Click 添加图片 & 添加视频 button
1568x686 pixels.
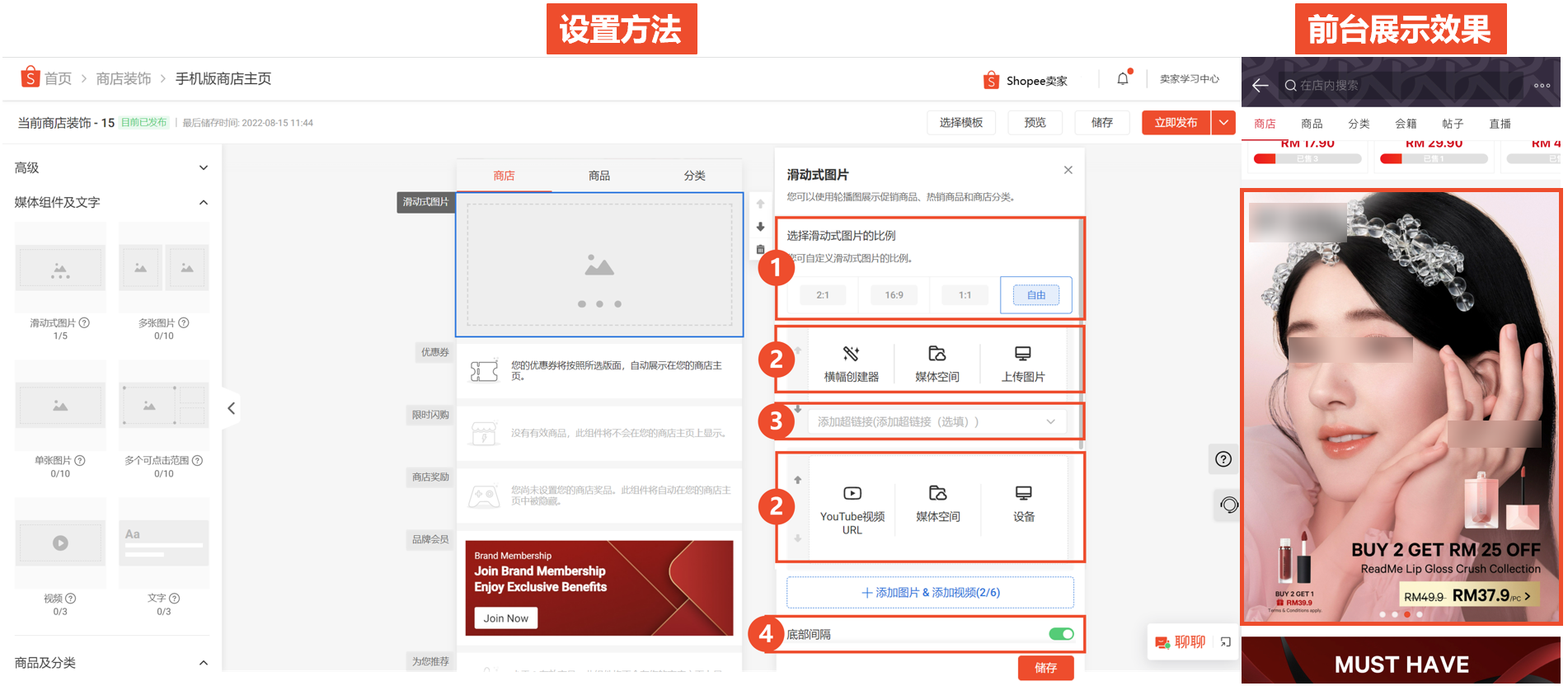pos(930,592)
